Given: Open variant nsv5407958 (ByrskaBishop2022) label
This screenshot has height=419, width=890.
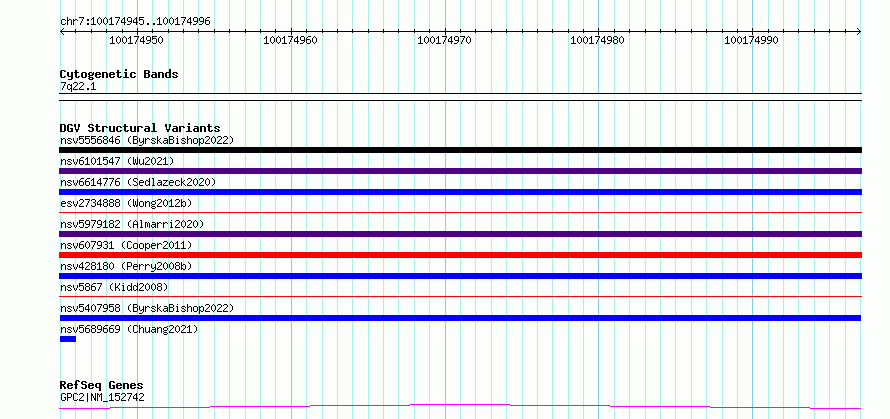Looking at the screenshot, I should 146,308.
